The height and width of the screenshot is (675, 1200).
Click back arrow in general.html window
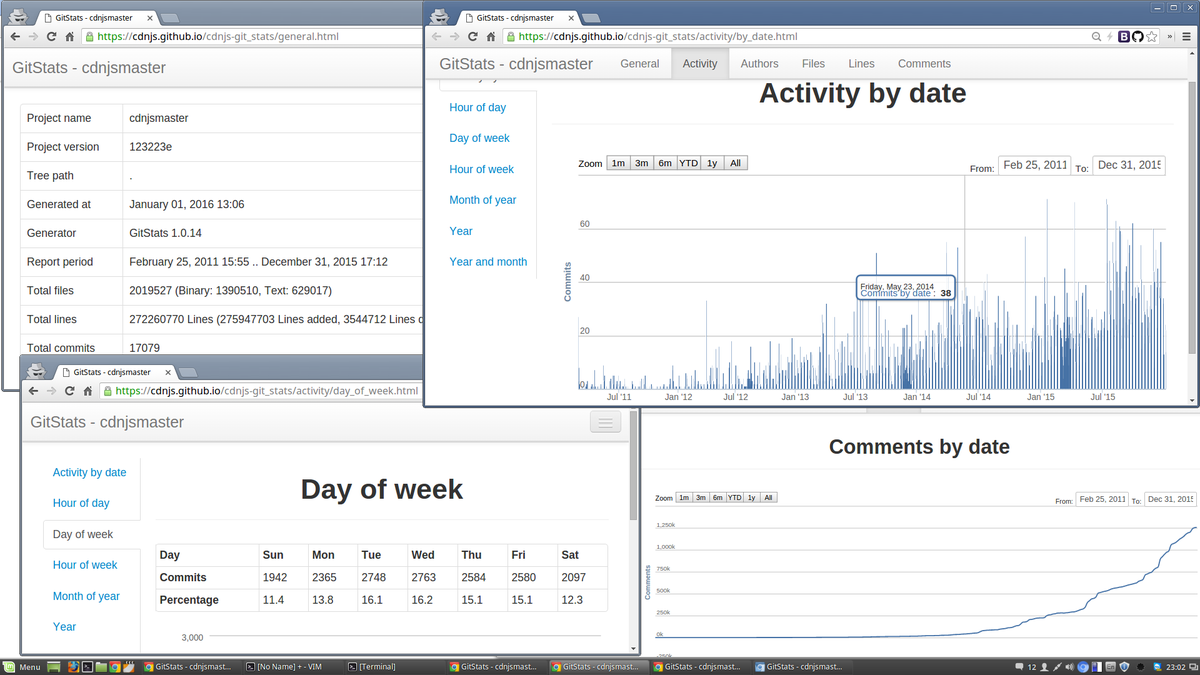(16, 36)
